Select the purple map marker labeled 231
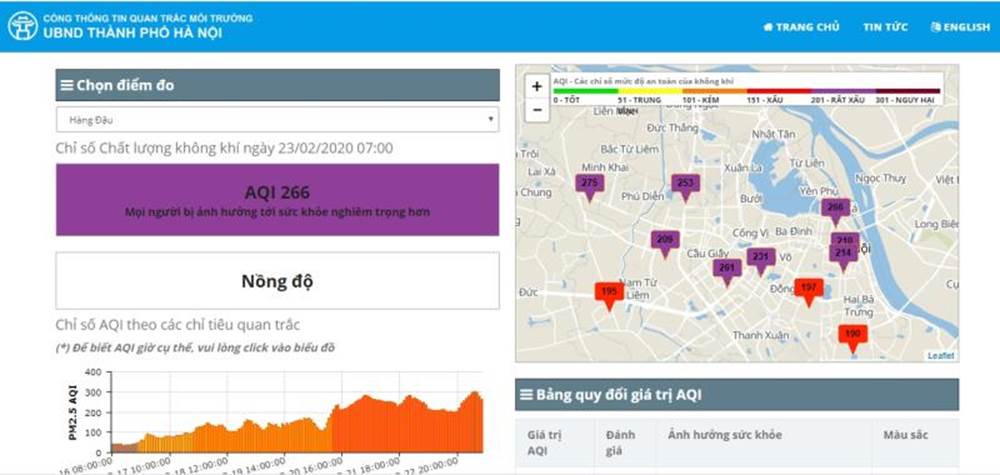 (761, 258)
